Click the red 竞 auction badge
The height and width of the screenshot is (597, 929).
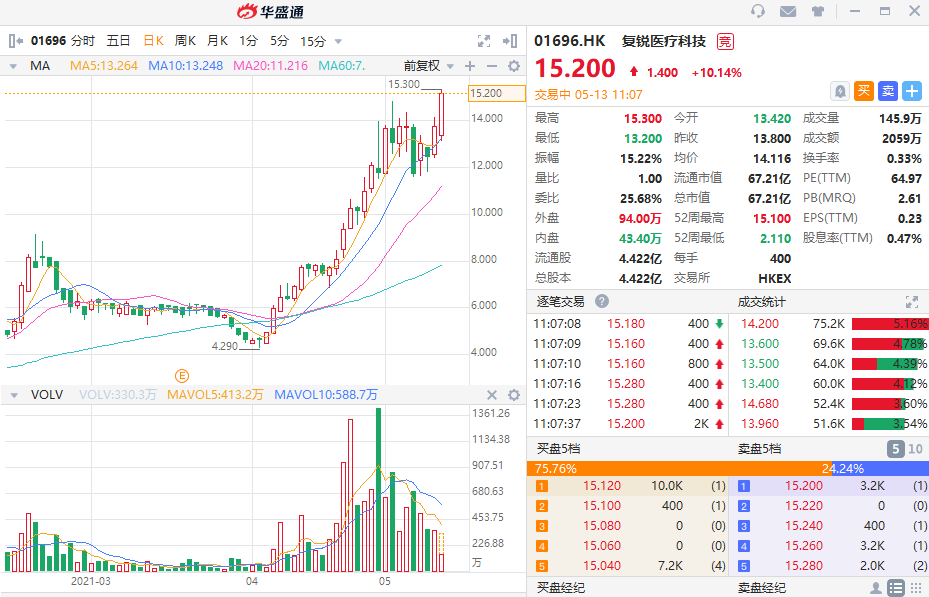[x=725, y=41]
